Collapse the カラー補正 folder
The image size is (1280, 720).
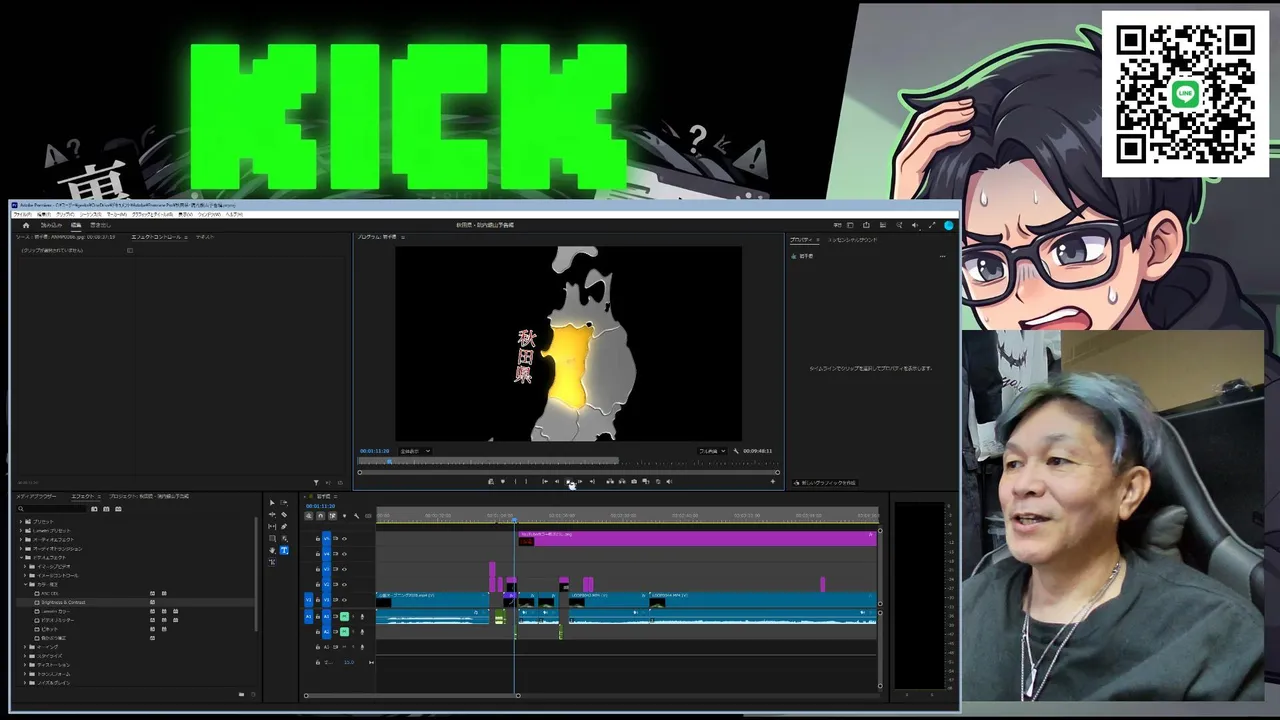click(x=26, y=585)
